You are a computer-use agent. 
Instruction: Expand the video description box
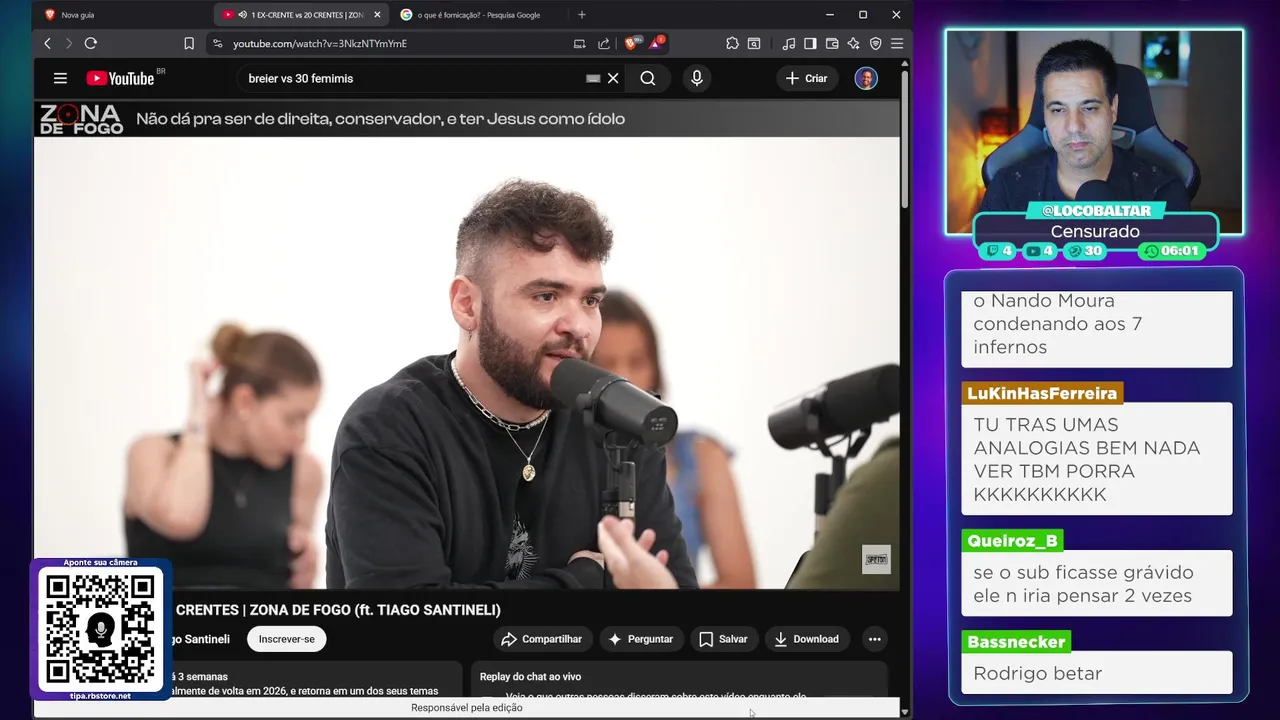[x=315, y=679]
